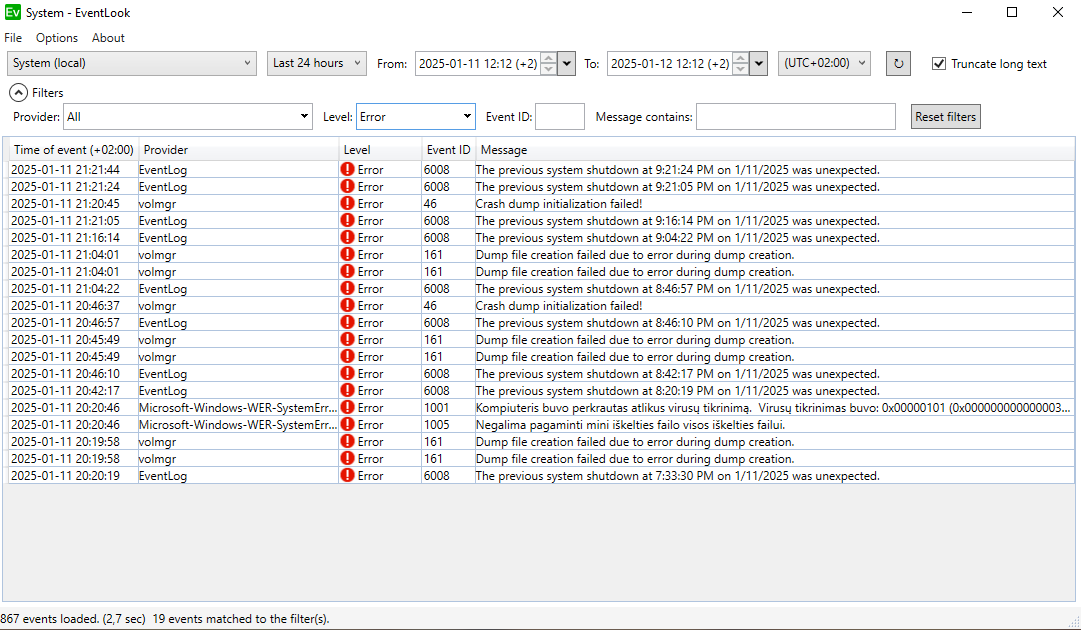Open the About menu
The image size is (1081, 630).
pyautogui.click(x=108, y=38)
